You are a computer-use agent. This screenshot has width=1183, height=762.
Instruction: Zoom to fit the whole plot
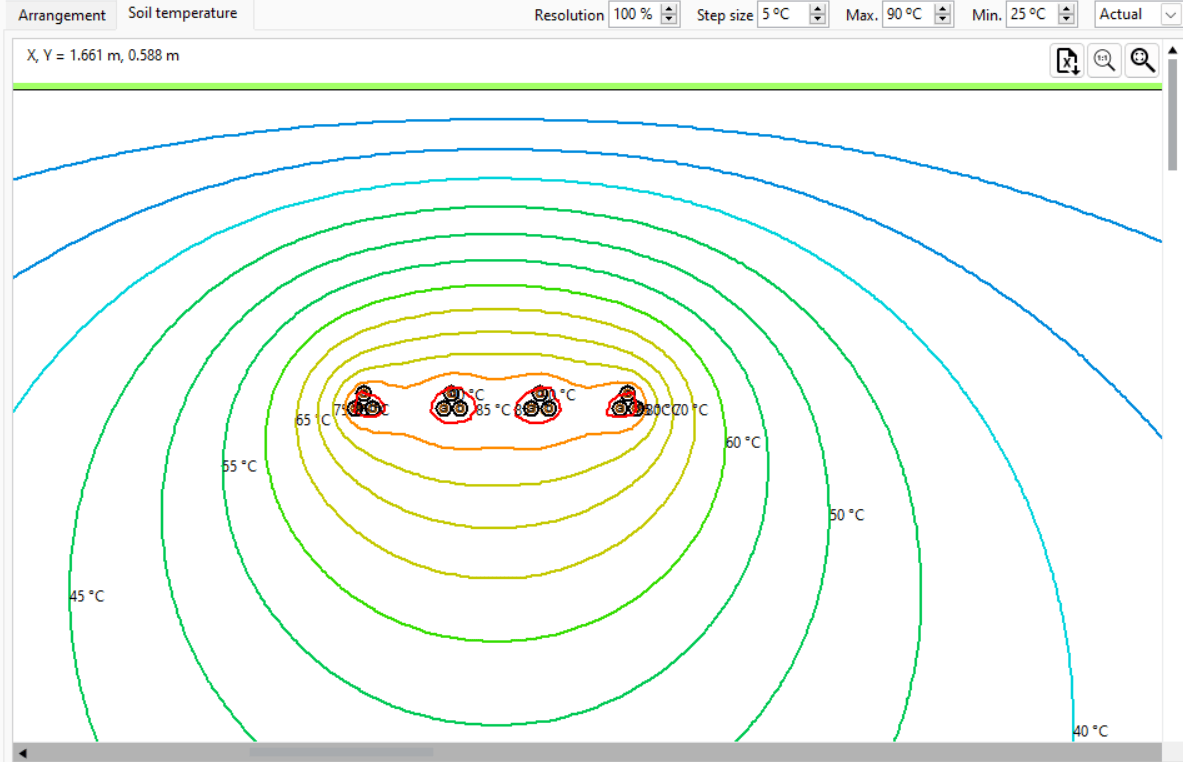(1141, 60)
